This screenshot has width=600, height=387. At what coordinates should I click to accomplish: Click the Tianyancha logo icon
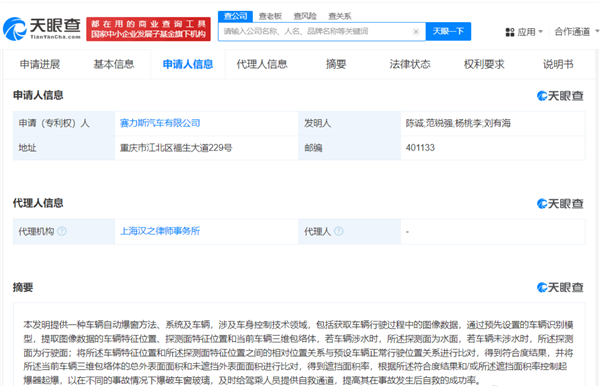click(15, 29)
